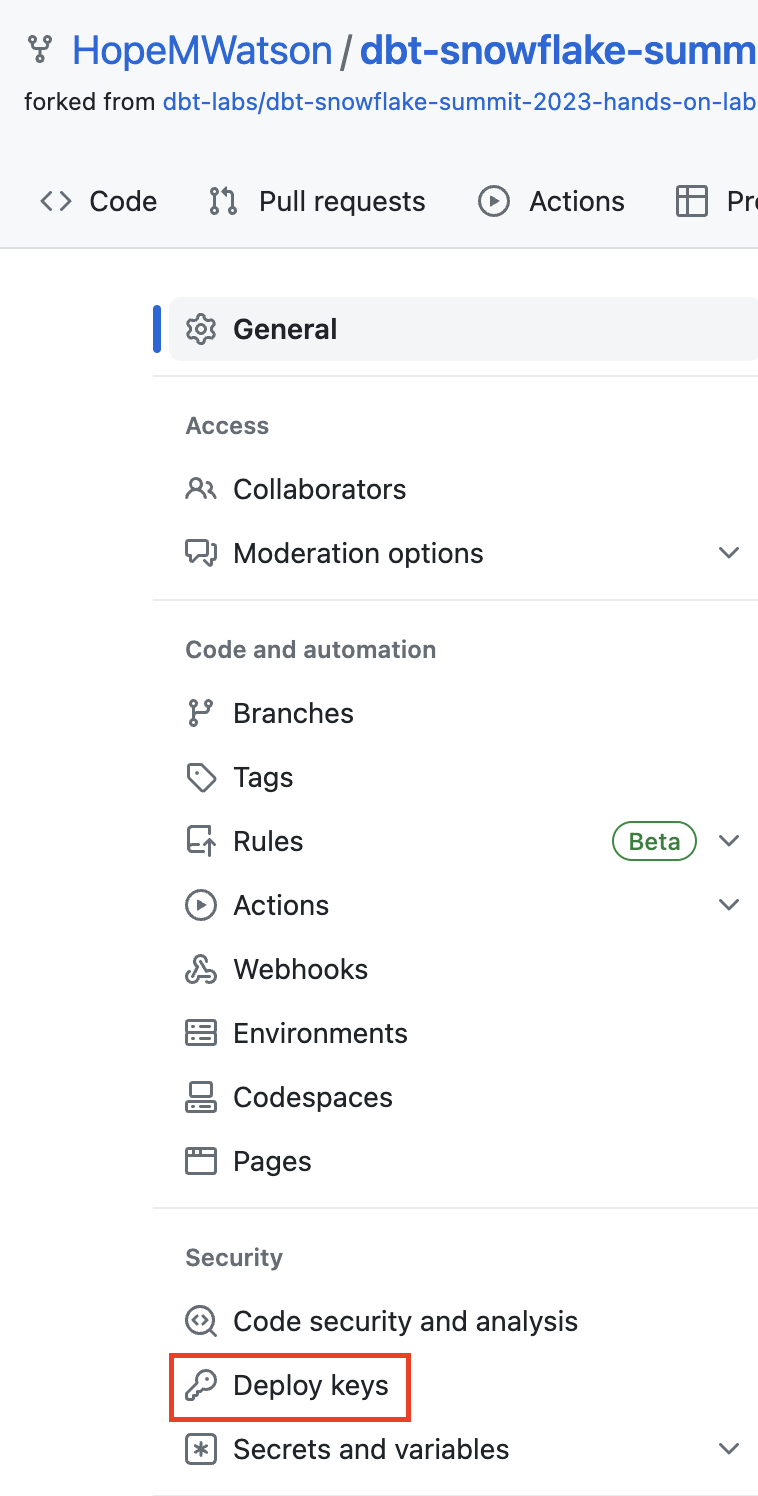Viewport: 758px width, 1496px height.
Task: Open the HopeMWatson profile link
Action: [201, 50]
